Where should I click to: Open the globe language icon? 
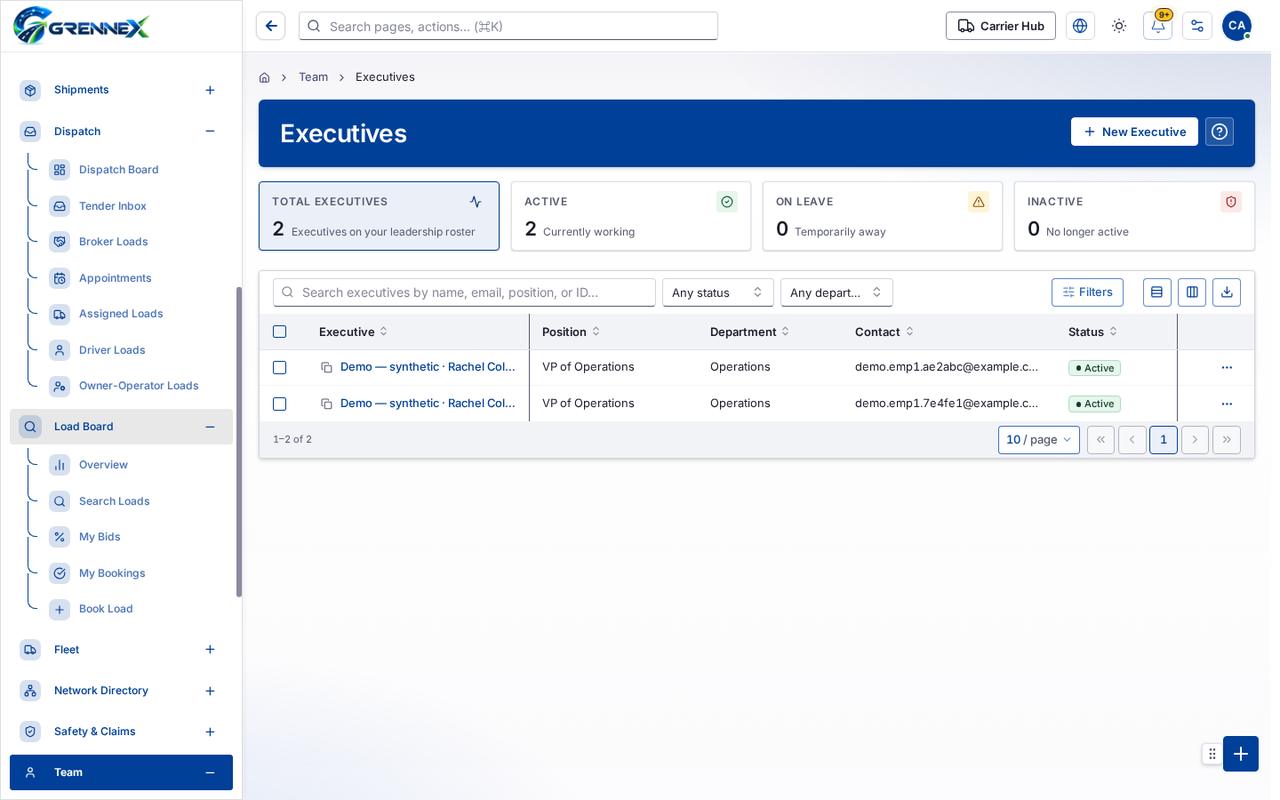1080,26
